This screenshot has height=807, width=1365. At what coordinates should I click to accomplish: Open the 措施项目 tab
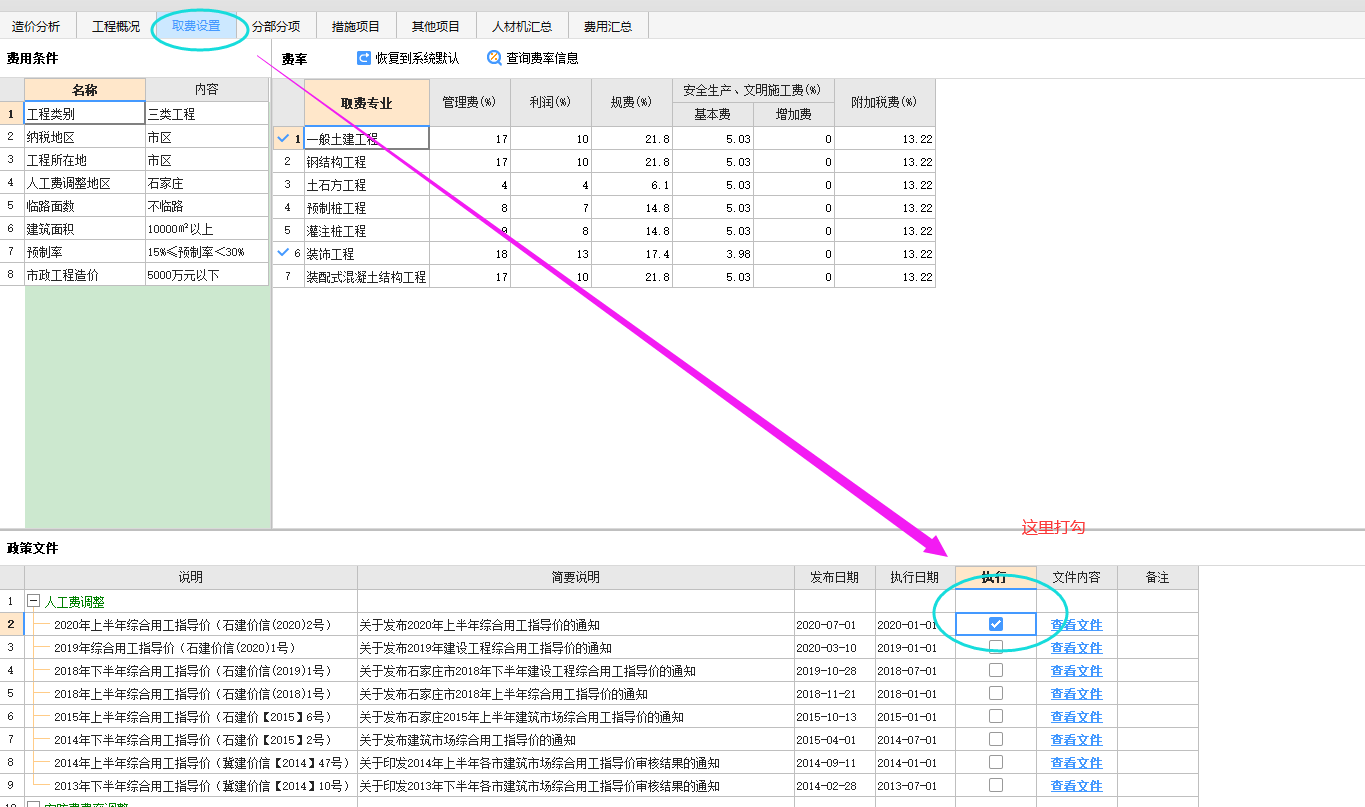tap(356, 26)
